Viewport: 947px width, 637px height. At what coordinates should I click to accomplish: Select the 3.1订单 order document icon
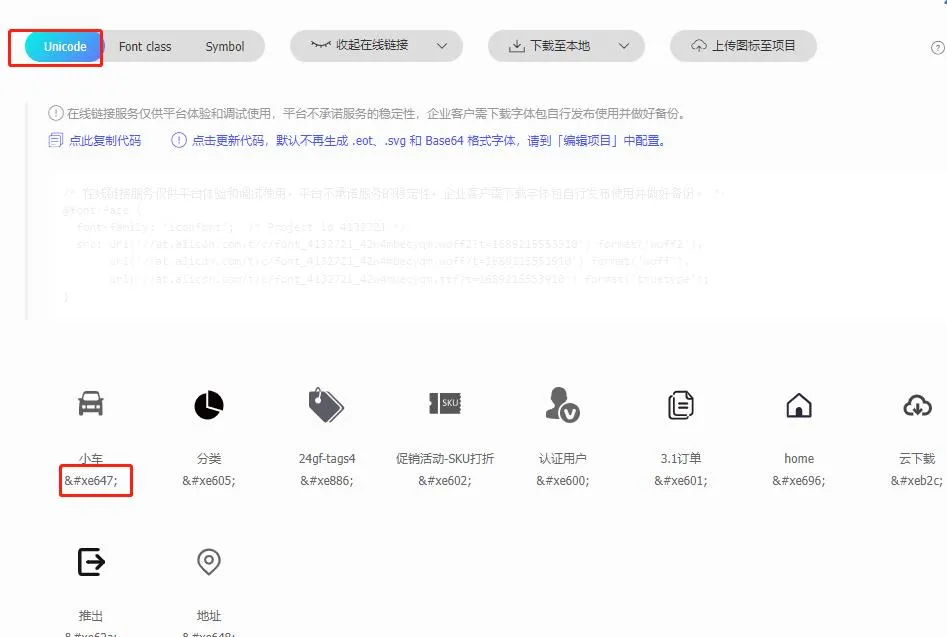pos(680,404)
